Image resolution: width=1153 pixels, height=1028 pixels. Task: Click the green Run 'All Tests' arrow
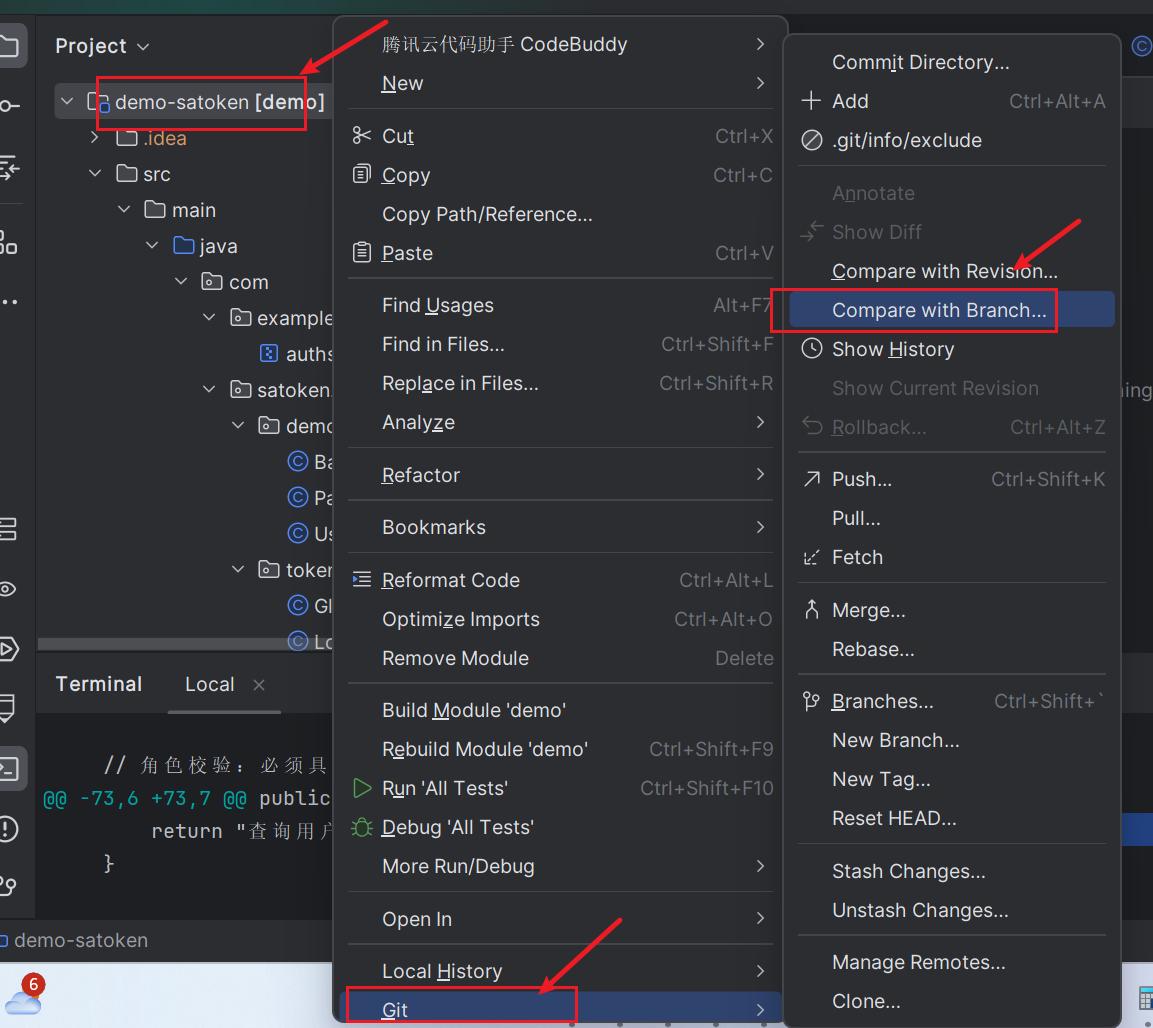point(361,788)
